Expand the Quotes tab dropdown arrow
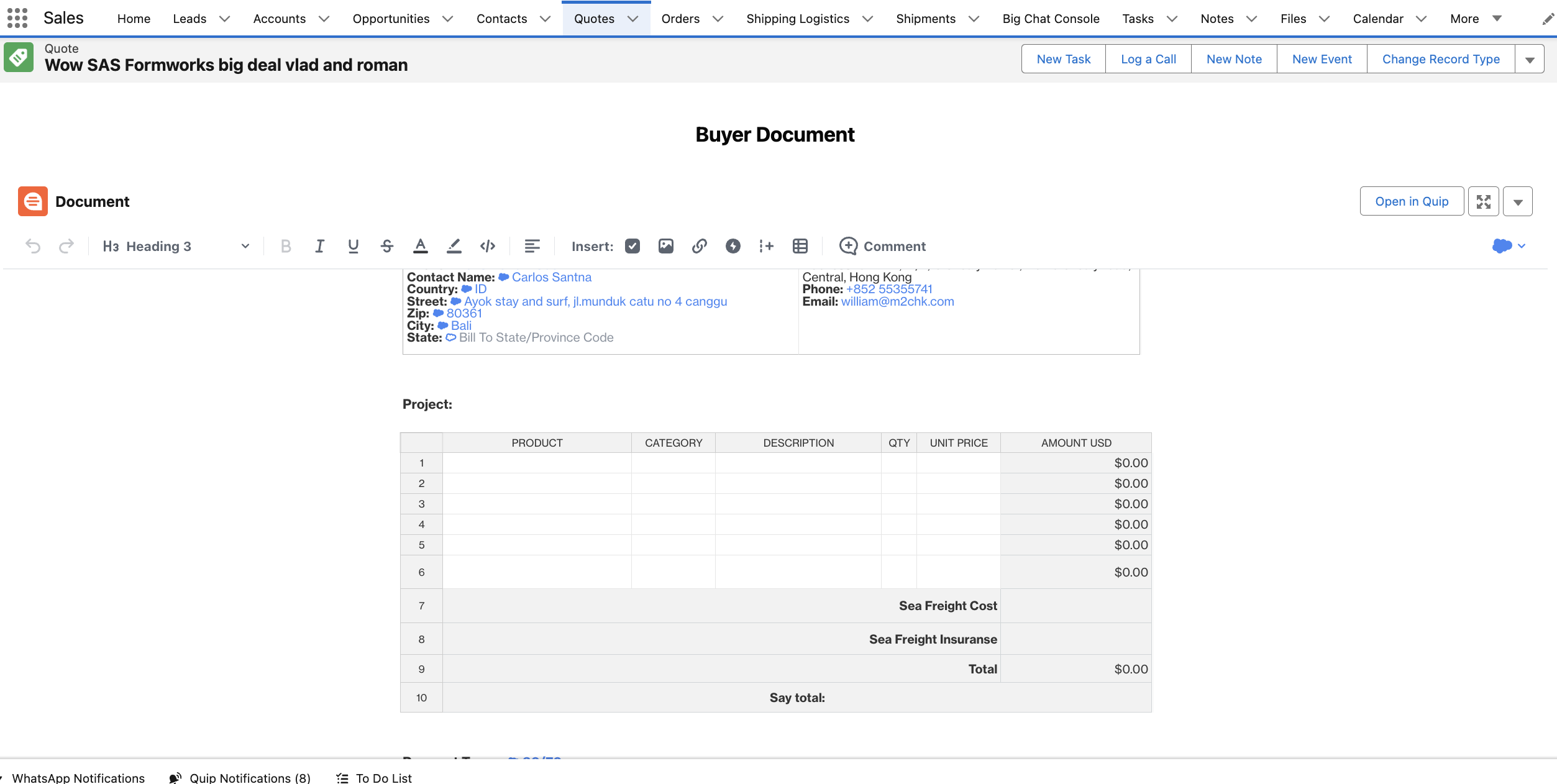Viewport: 1557px width, 784px height. tap(633, 19)
